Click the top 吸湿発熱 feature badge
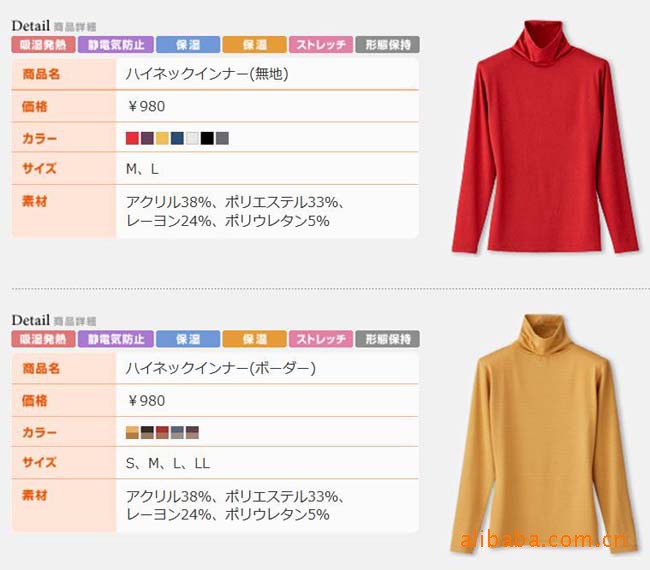Viewport: 650px width, 570px height. 44,45
